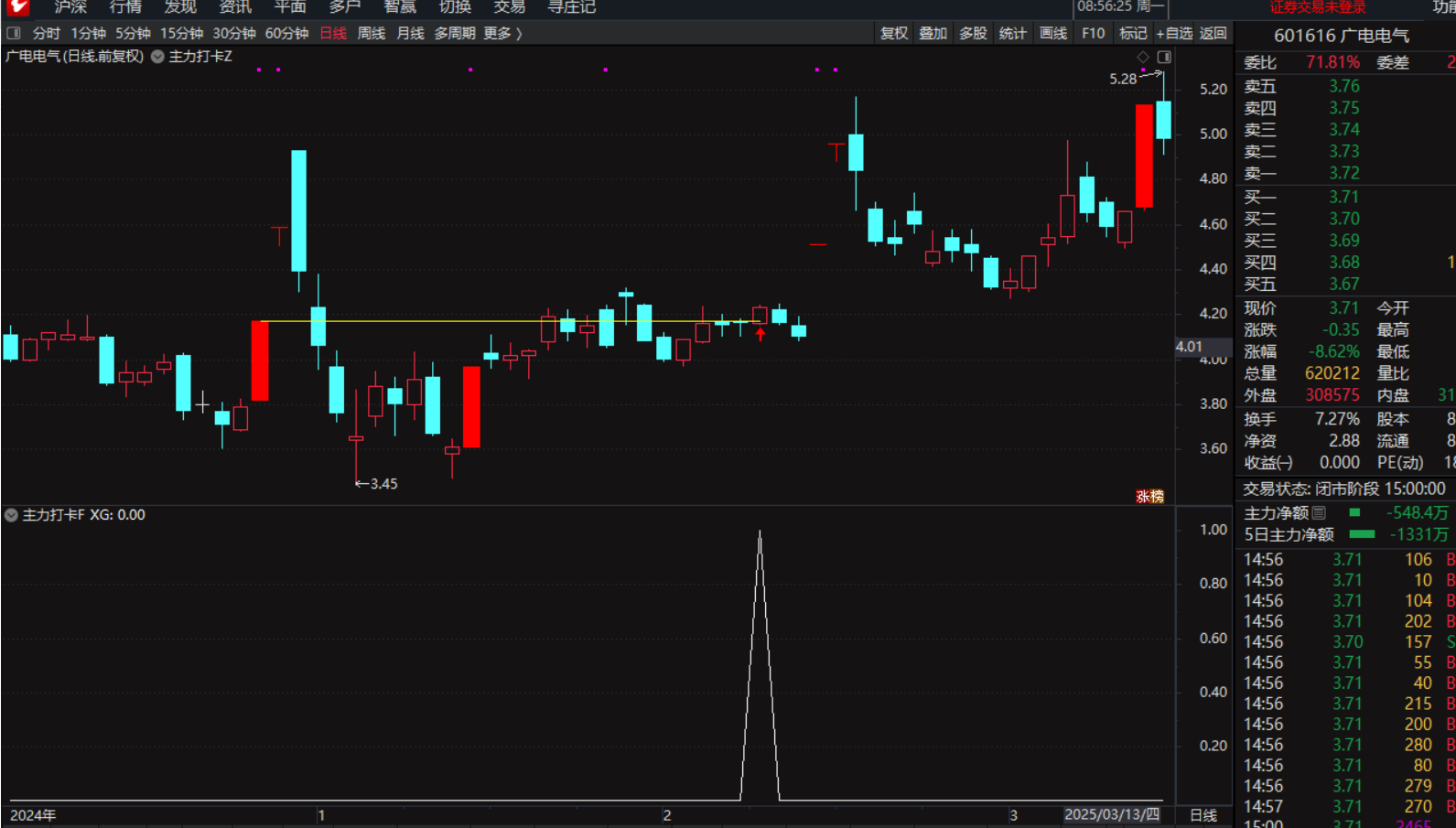Viewport: 1456px width, 828px height.
Task: Click the 证券交易未登录 login link
Action: click(1317, 7)
